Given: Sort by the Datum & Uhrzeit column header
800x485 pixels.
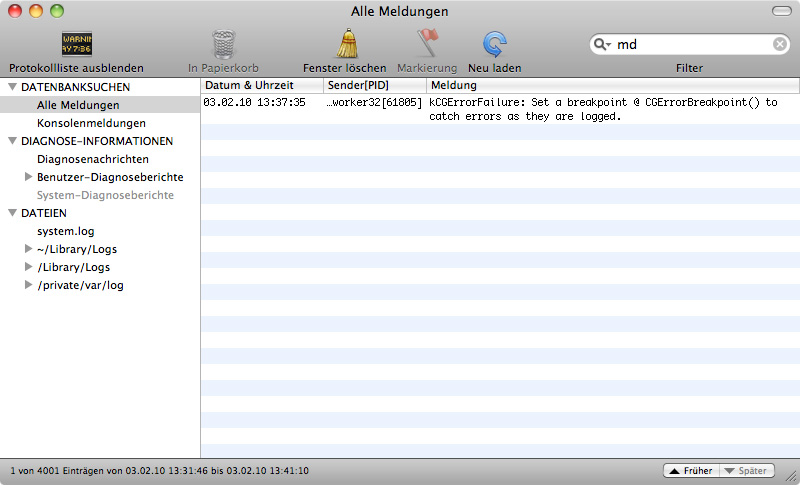Looking at the screenshot, I should pos(262,85).
